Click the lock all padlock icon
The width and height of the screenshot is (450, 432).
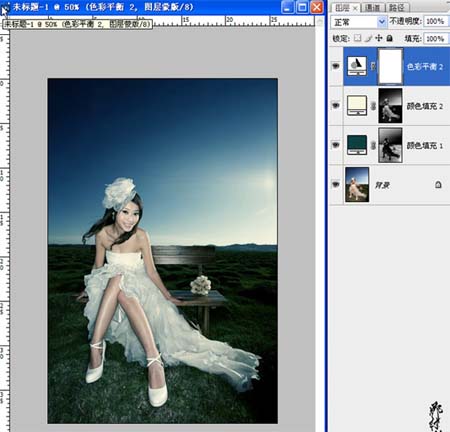[x=389, y=38]
